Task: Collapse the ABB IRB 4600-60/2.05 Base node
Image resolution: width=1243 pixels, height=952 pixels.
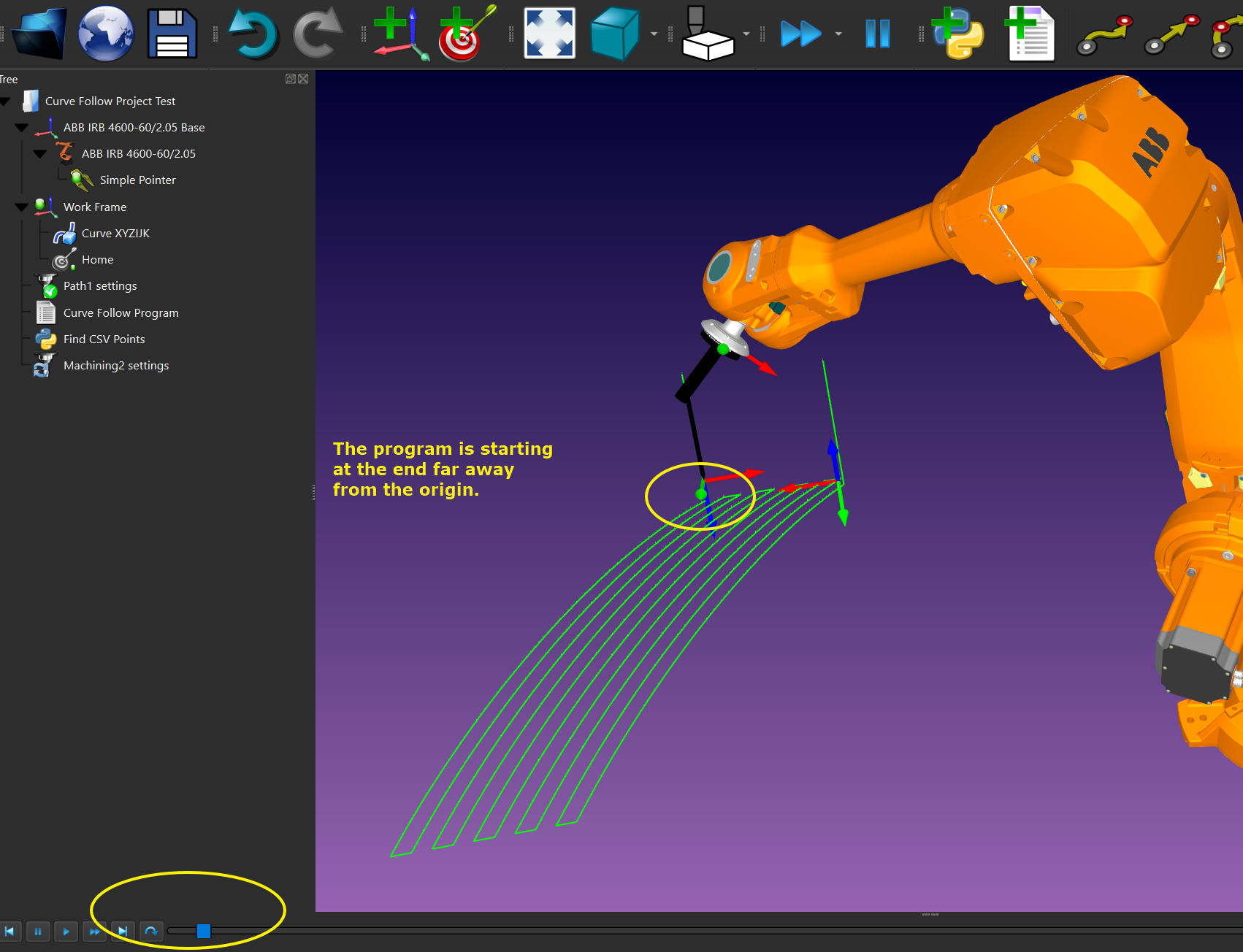Action: 22,128
